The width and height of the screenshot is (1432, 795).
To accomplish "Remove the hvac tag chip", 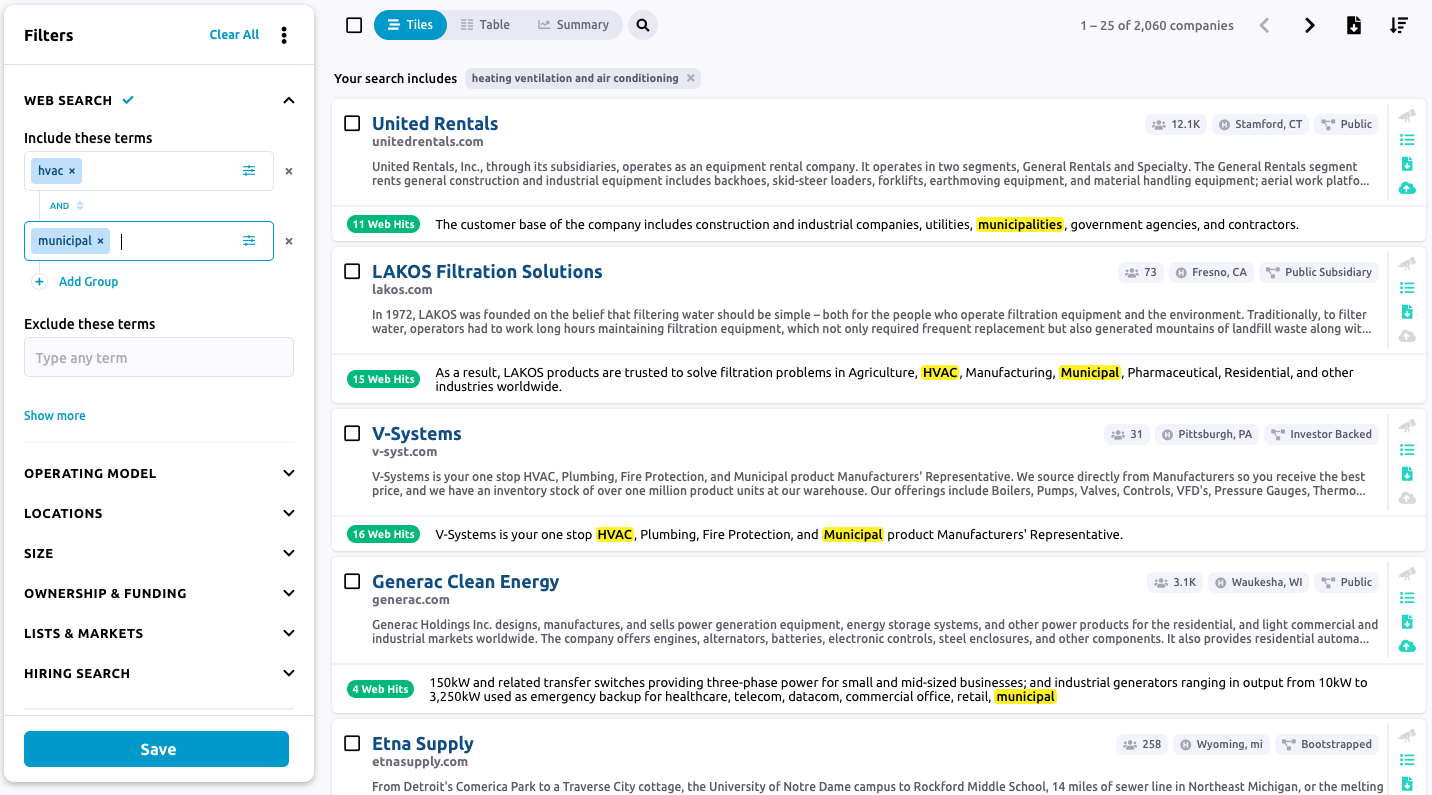I will (x=72, y=171).
